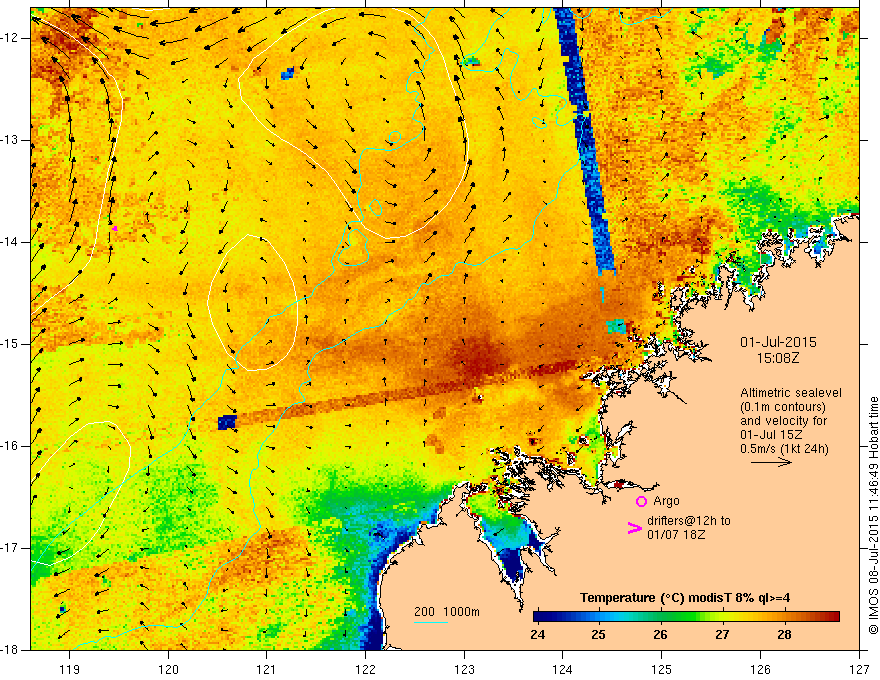The height and width of the screenshot is (680, 880).
Task: Click the latitude axis label '-12'
Action: coord(10,38)
